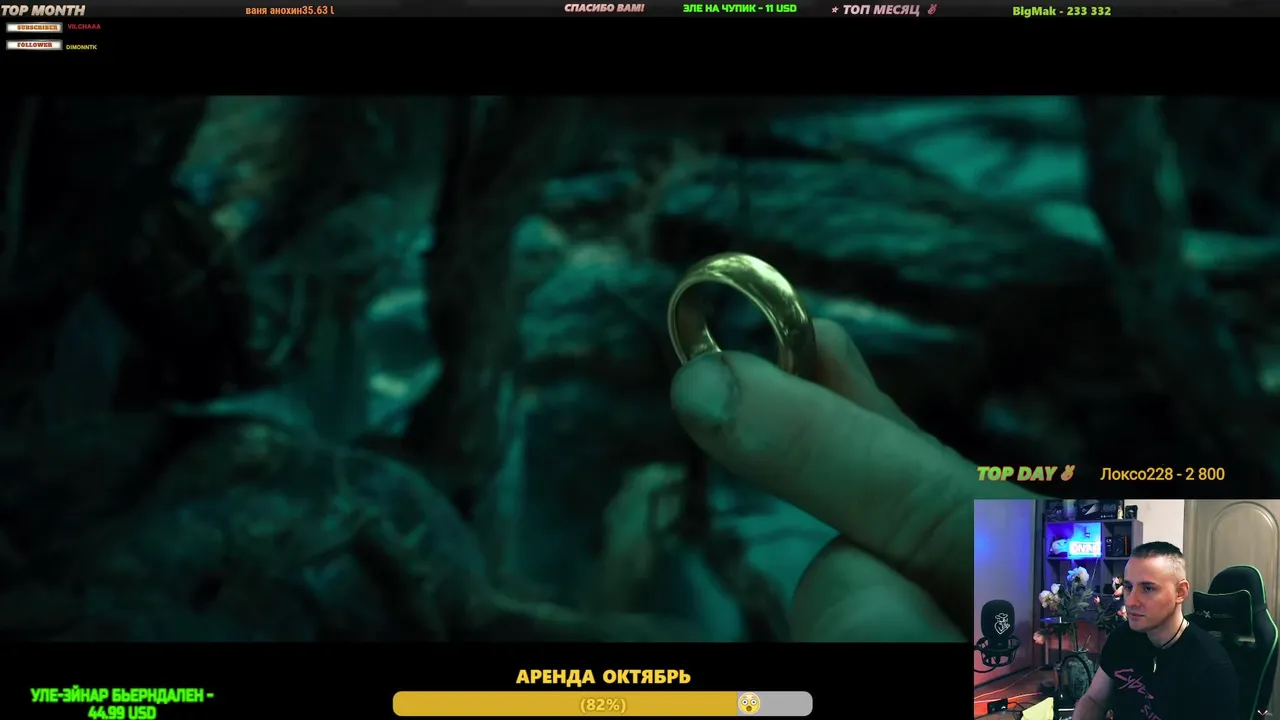1280x720 pixels.
Task: Click the victory hand icon beside TOP DAY
Action: pos(1068,473)
